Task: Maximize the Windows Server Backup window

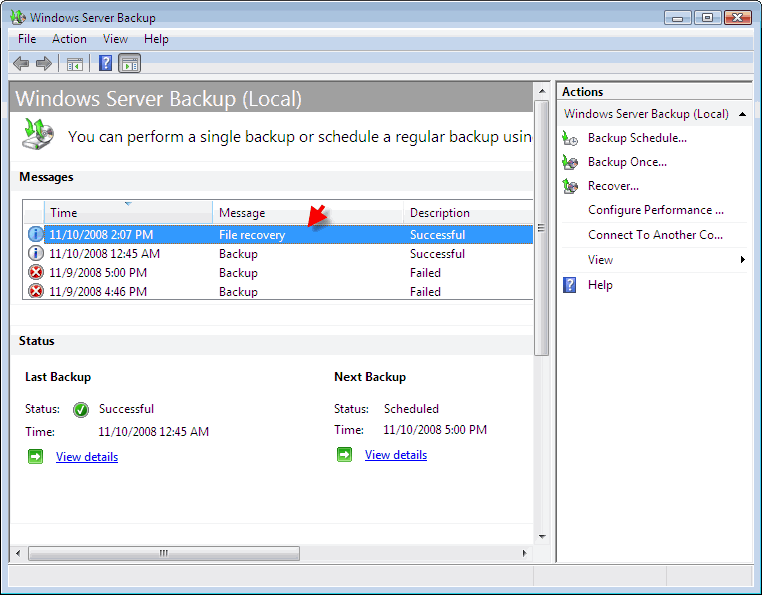Action: pyautogui.click(x=707, y=18)
